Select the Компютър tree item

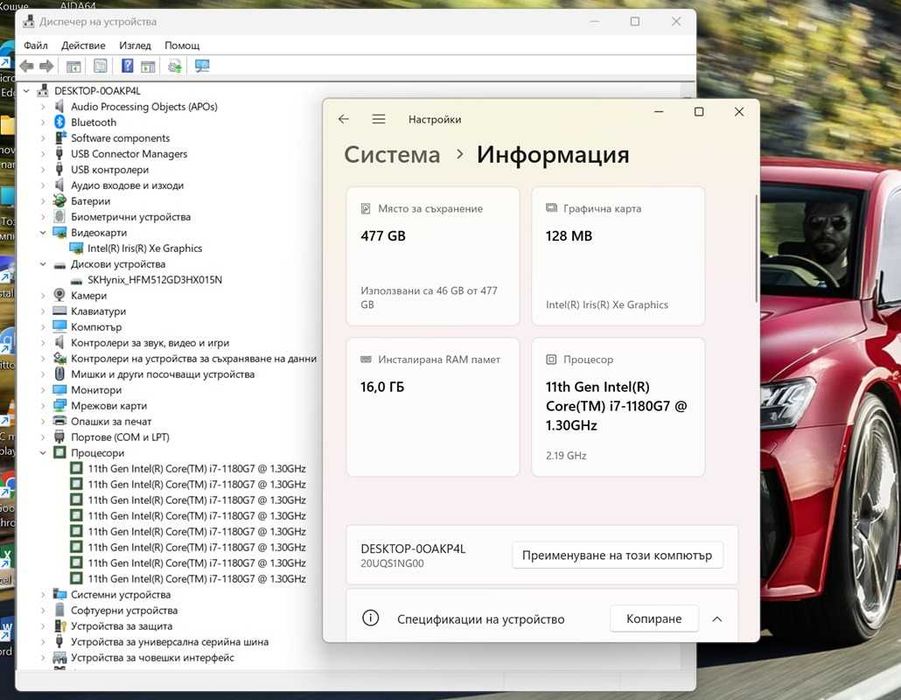[96, 327]
